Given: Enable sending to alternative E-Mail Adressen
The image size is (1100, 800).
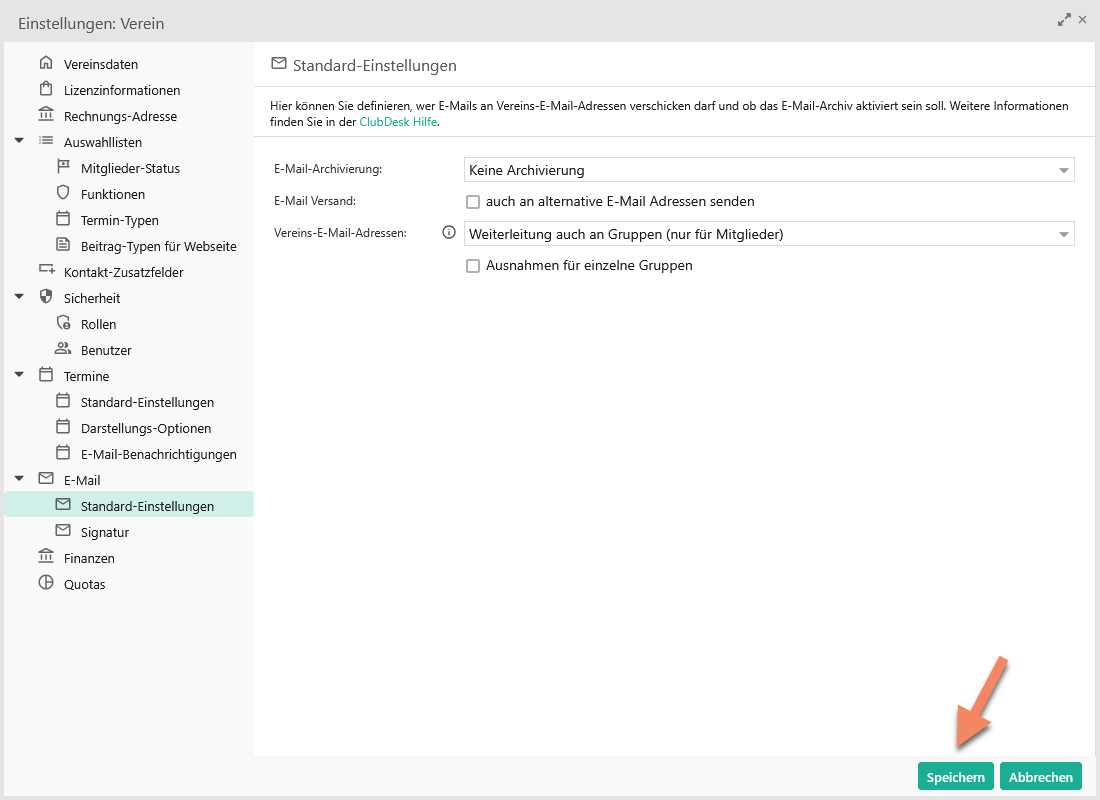Looking at the screenshot, I should [x=473, y=202].
